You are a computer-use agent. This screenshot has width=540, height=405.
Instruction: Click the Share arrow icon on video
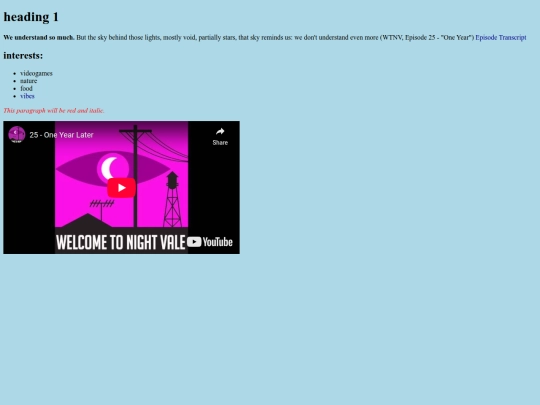(x=220, y=131)
